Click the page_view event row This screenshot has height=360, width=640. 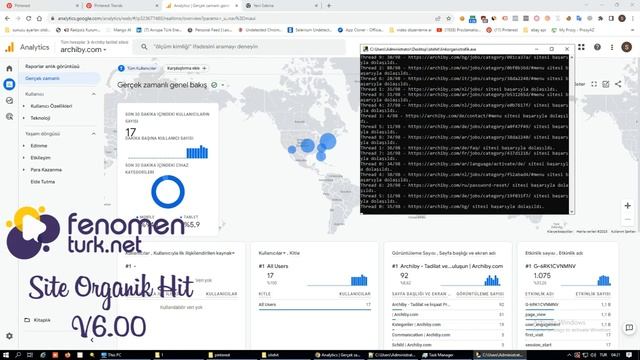coord(567,315)
